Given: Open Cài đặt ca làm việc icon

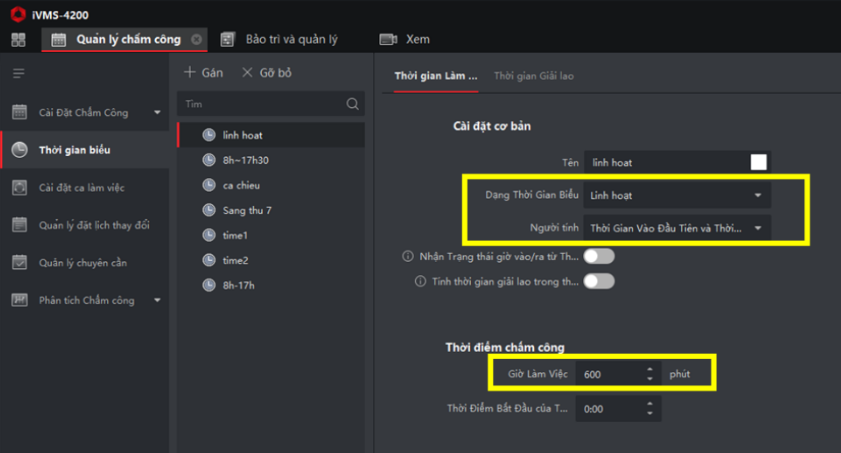Looking at the screenshot, I should (x=19, y=188).
